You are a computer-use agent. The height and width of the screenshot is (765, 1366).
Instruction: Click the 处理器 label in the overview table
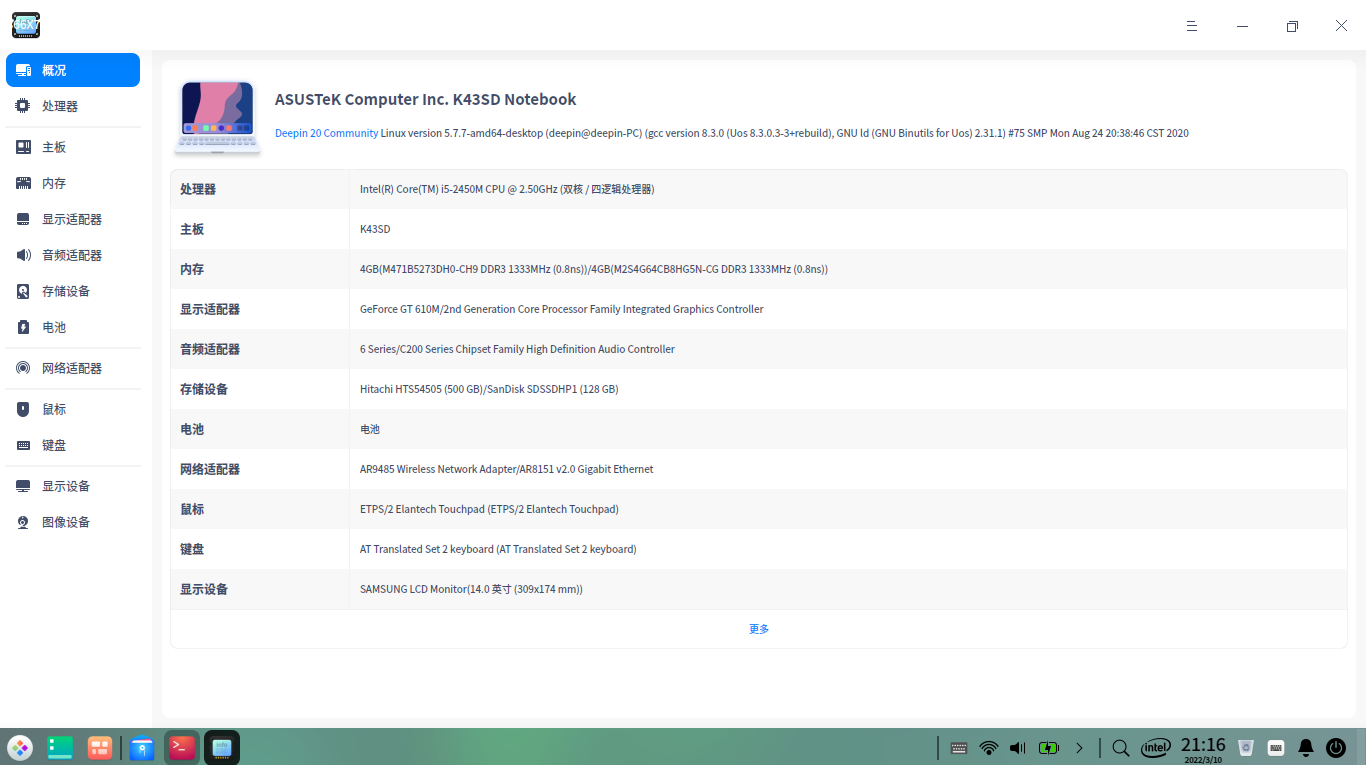[198, 189]
